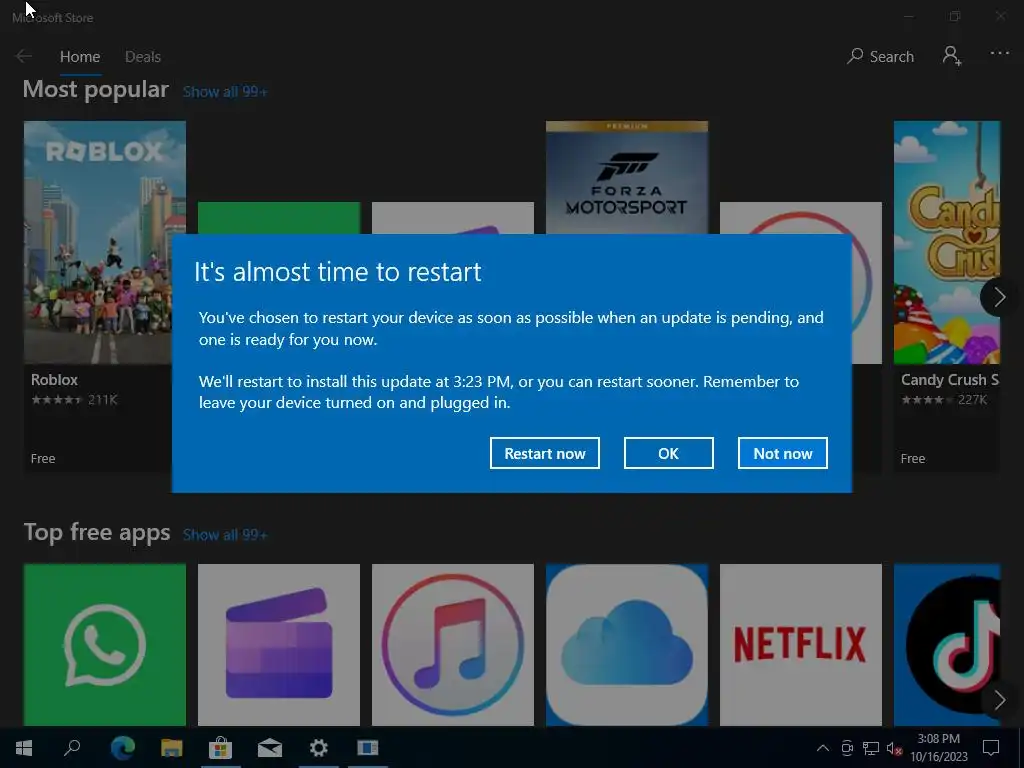Open the taskbar clock and date
Image resolution: width=1024 pixels, height=768 pixels.
point(938,748)
